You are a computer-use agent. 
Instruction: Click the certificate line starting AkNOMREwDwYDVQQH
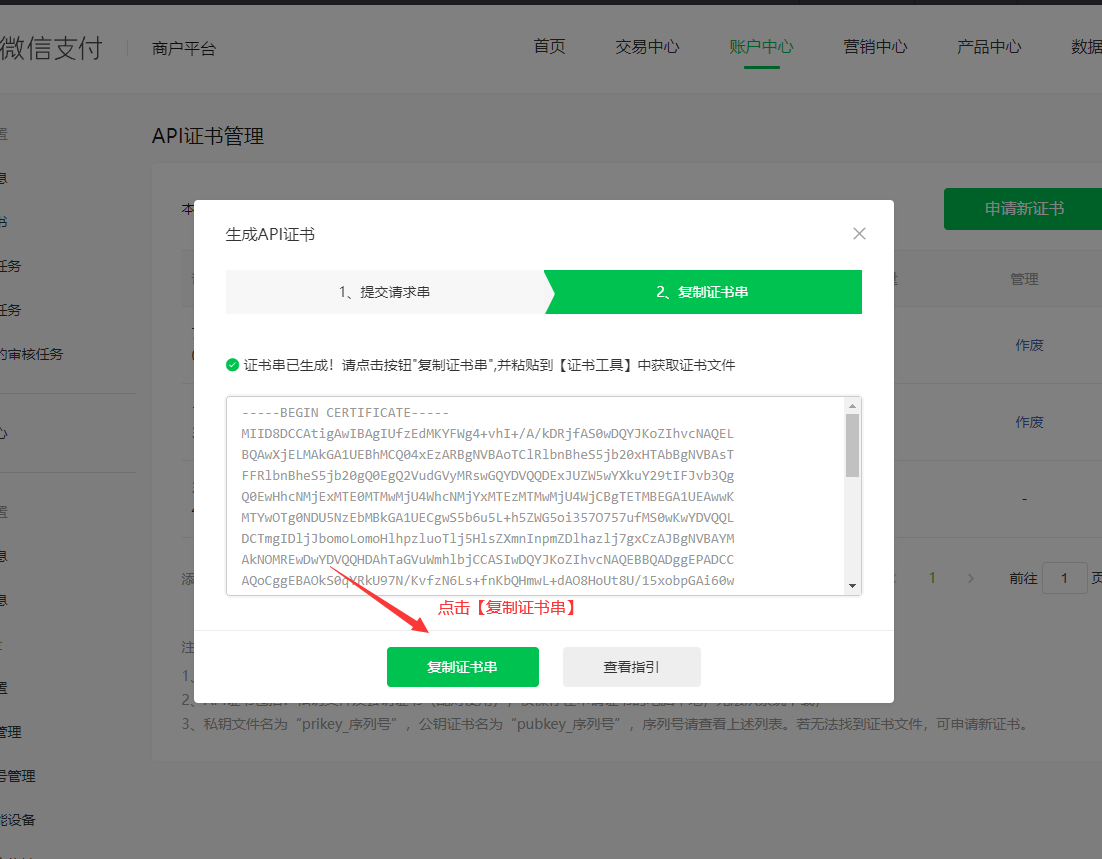tap(487, 560)
